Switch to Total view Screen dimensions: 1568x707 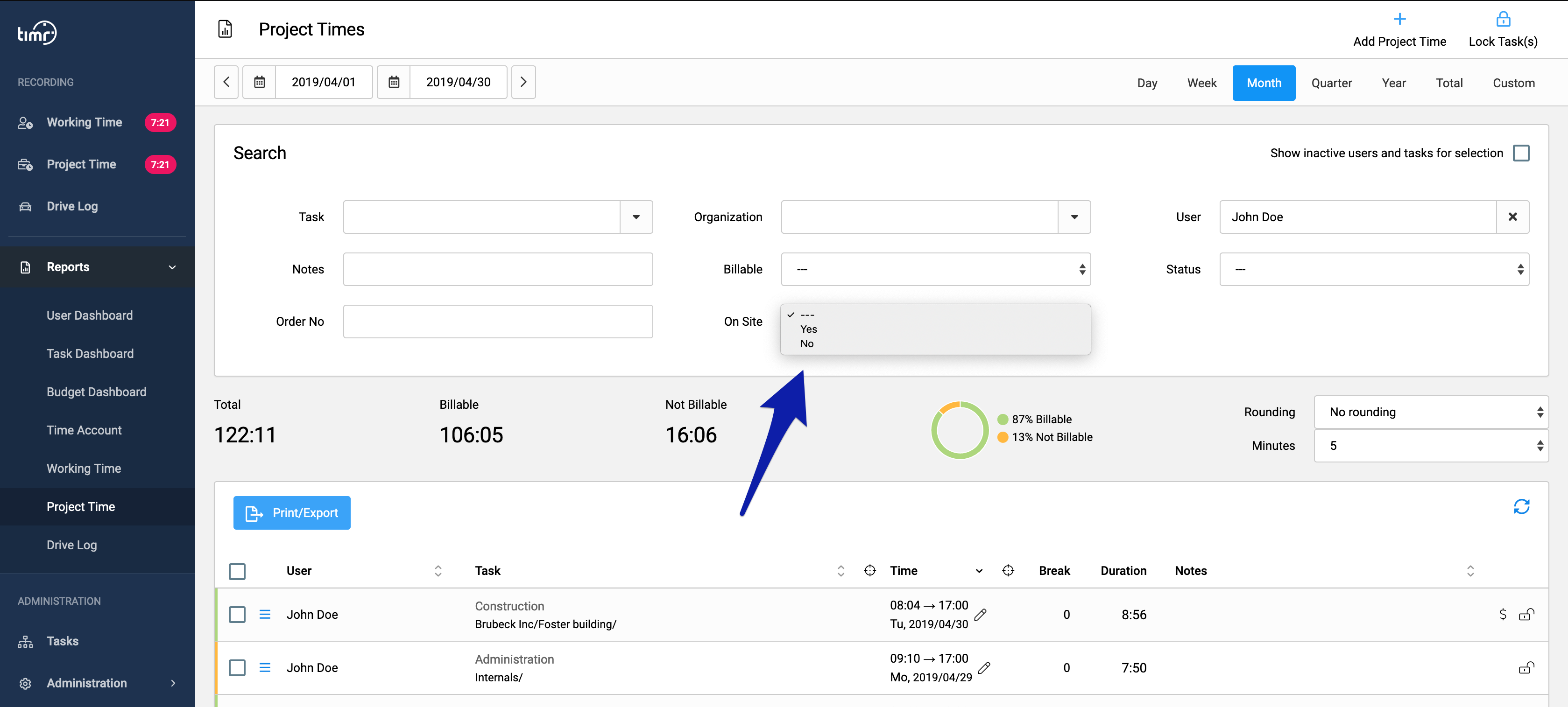point(1448,83)
